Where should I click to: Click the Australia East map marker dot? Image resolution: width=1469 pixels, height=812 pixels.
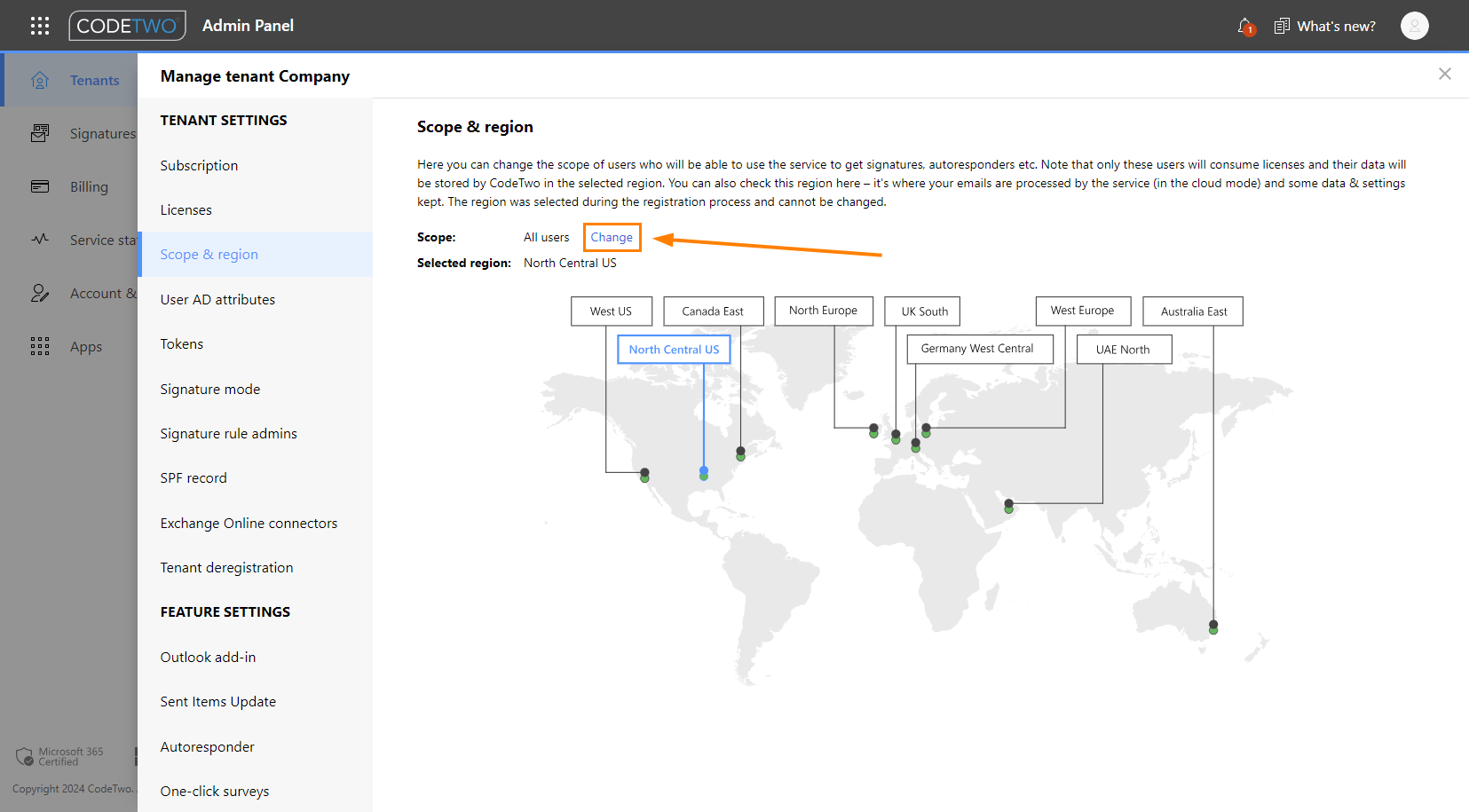coord(1213,627)
